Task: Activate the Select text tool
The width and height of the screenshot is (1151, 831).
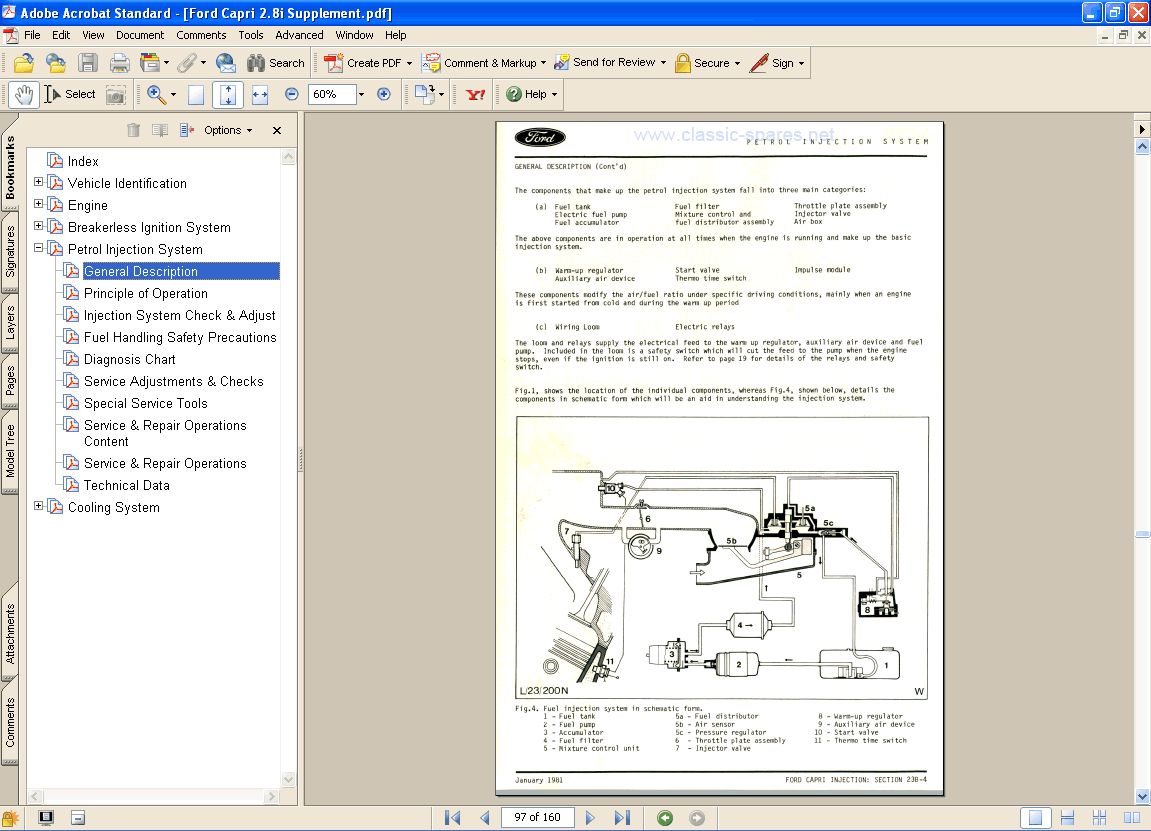Action: pyautogui.click(x=70, y=94)
